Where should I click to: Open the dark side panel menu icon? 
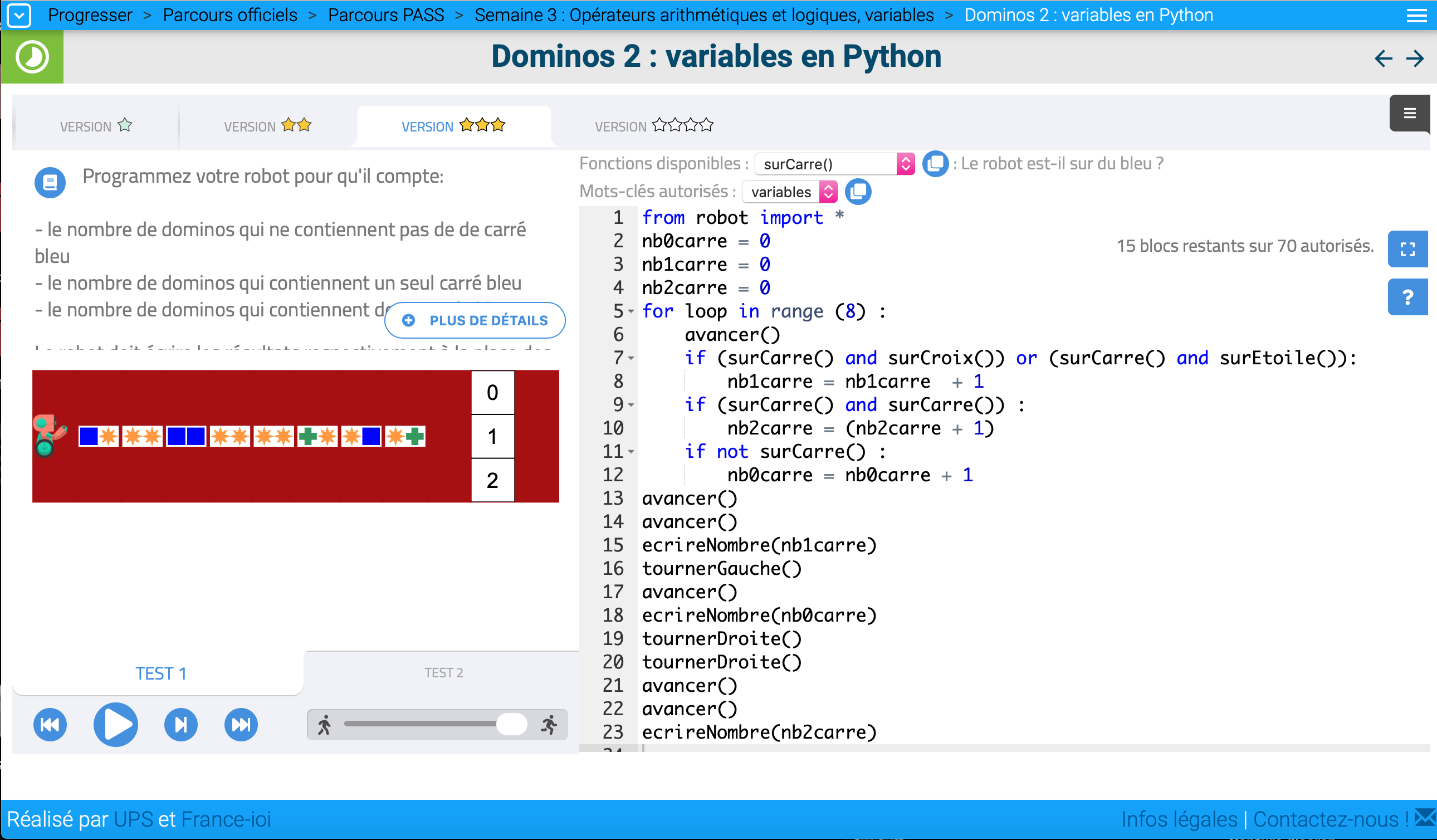point(1409,114)
